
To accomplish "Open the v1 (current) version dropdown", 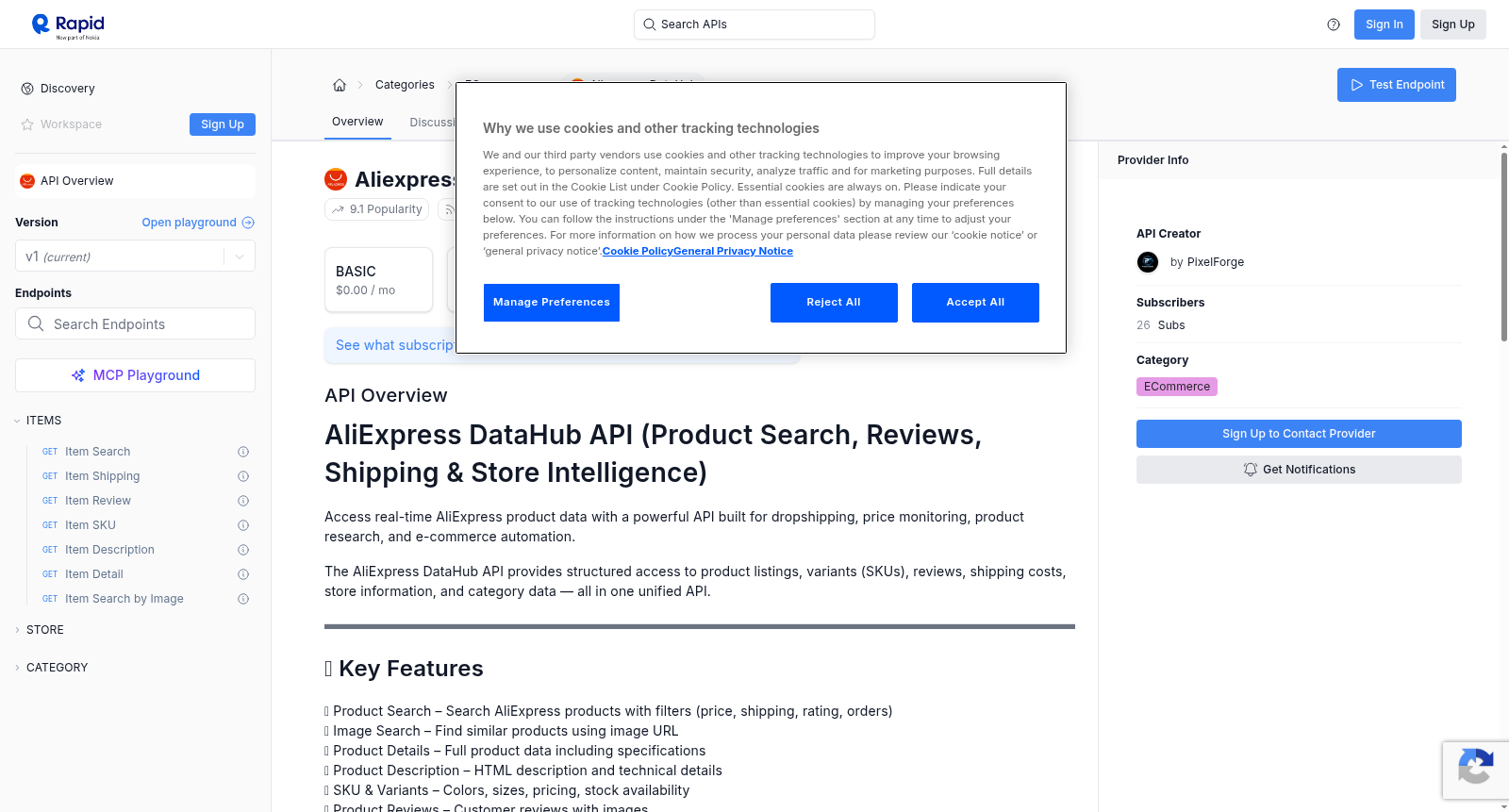I will point(135,257).
